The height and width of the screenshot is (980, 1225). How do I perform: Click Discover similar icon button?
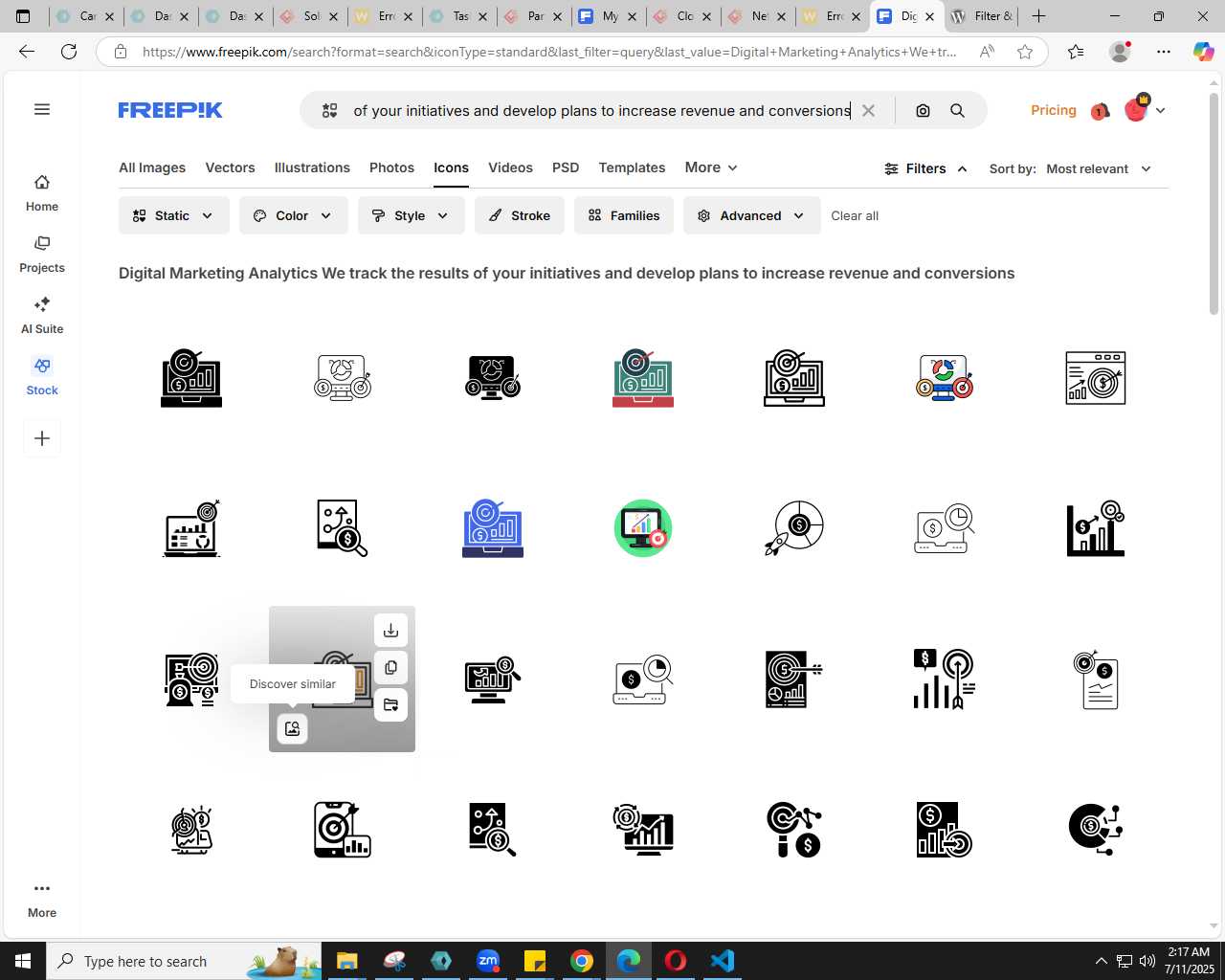(292, 729)
